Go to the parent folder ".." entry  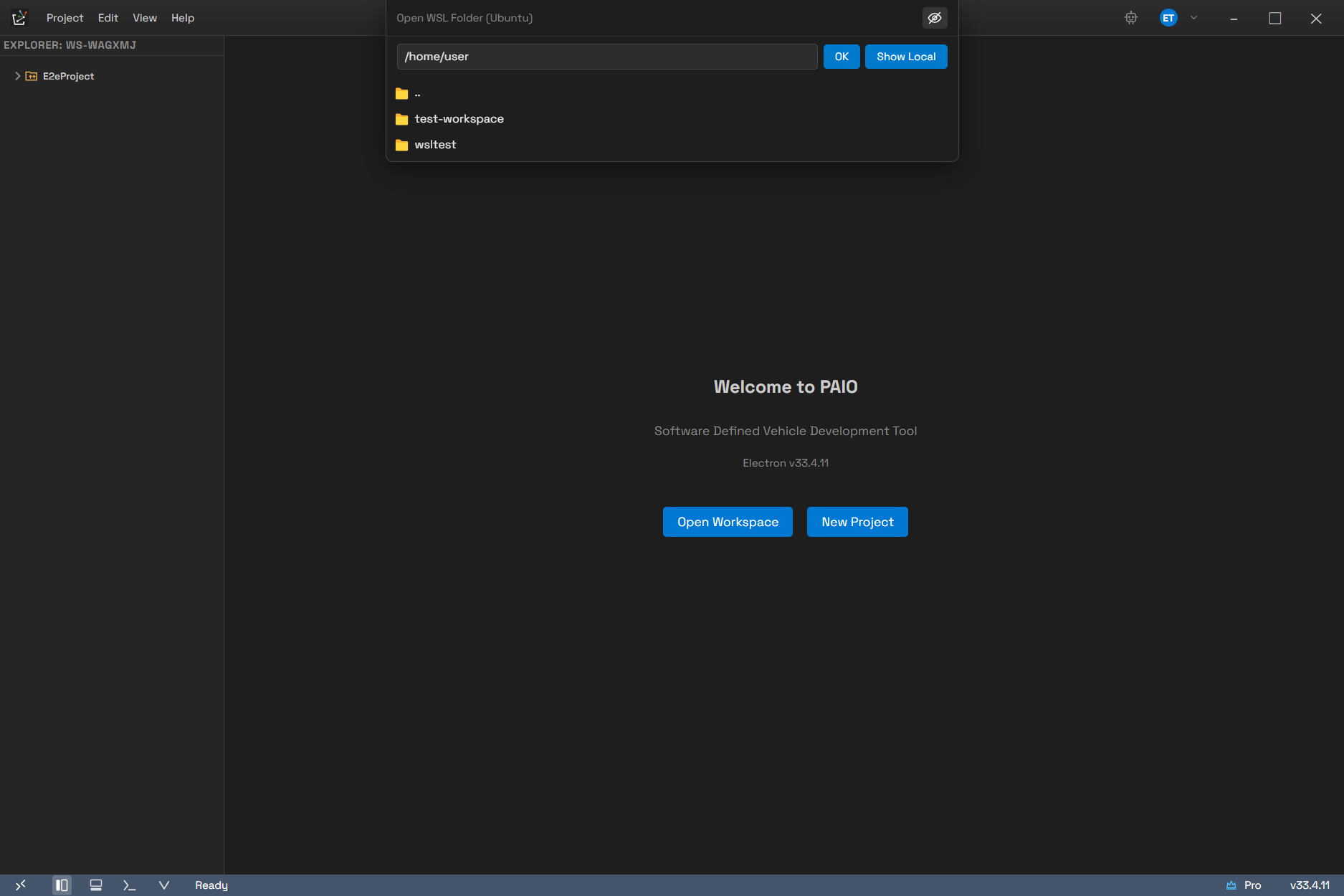(x=672, y=94)
